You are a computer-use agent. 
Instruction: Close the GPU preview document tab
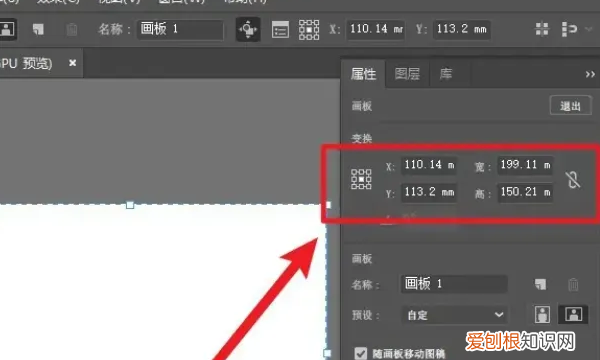coord(72,63)
